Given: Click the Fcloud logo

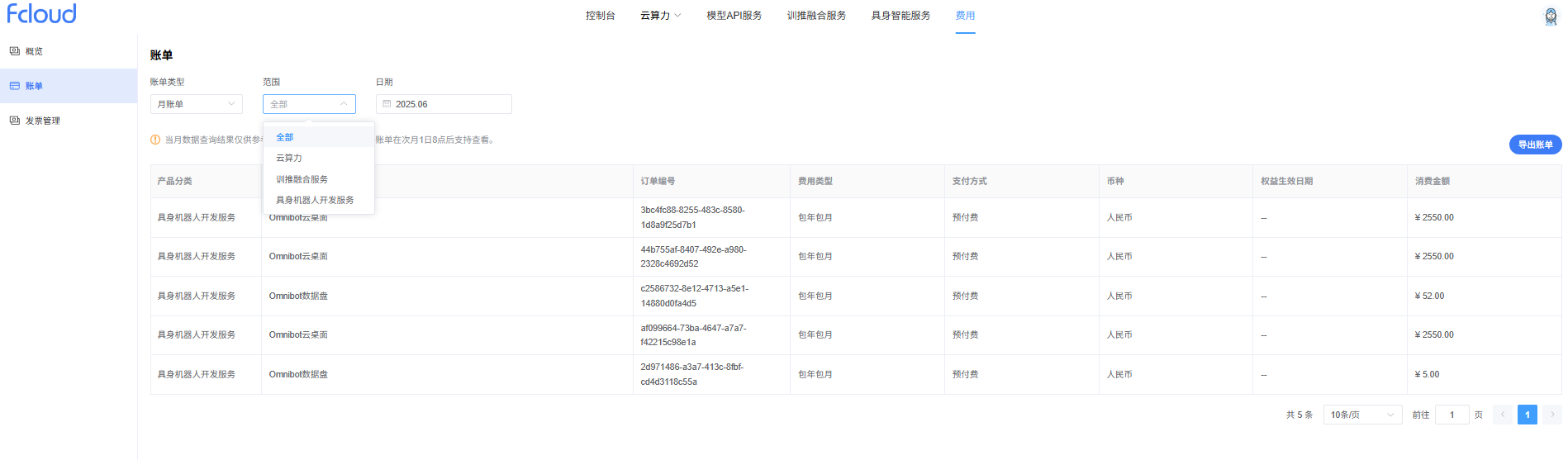Looking at the screenshot, I should [x=41, y=14].
